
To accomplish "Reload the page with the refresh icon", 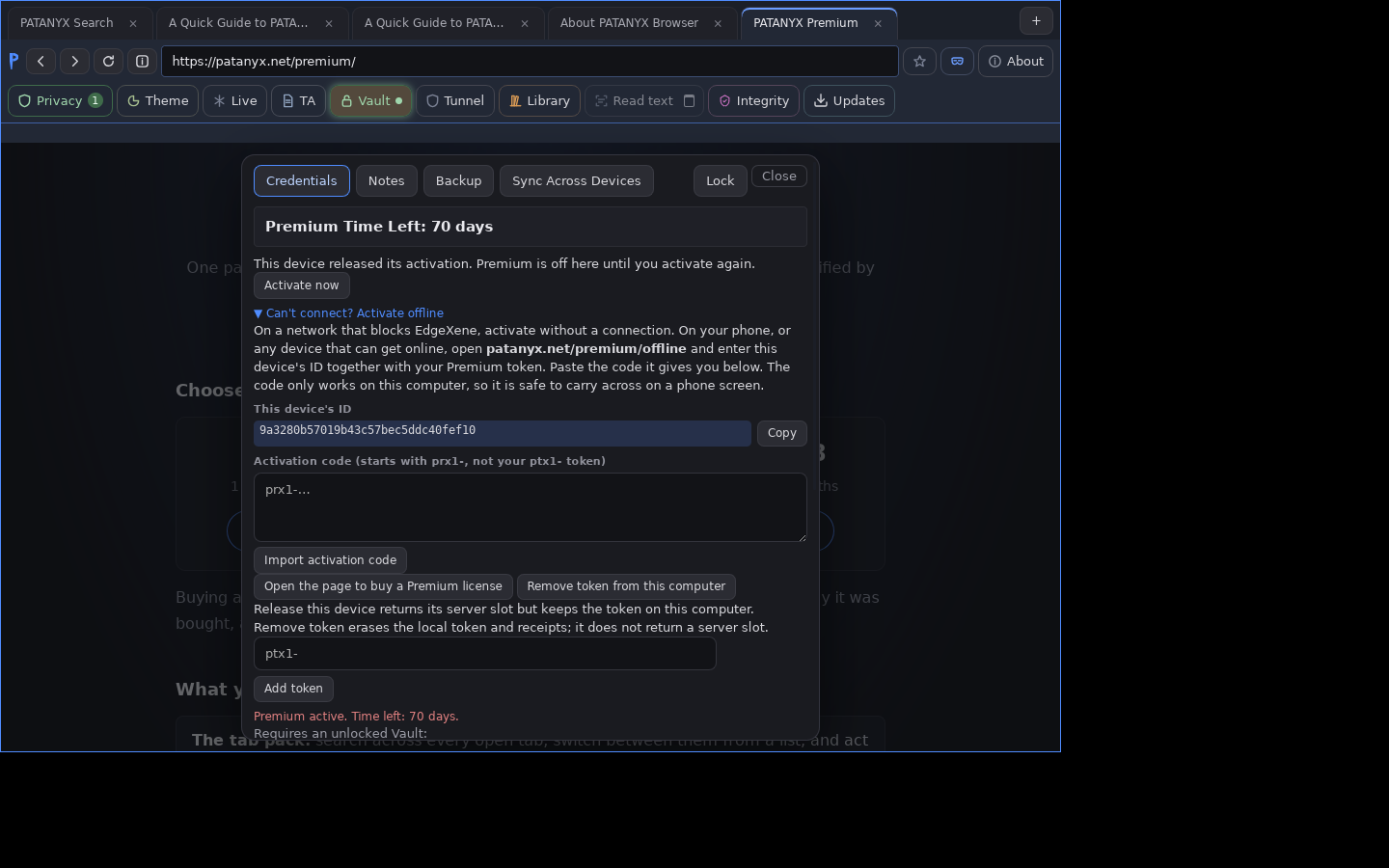I will [x=108, y=61].
